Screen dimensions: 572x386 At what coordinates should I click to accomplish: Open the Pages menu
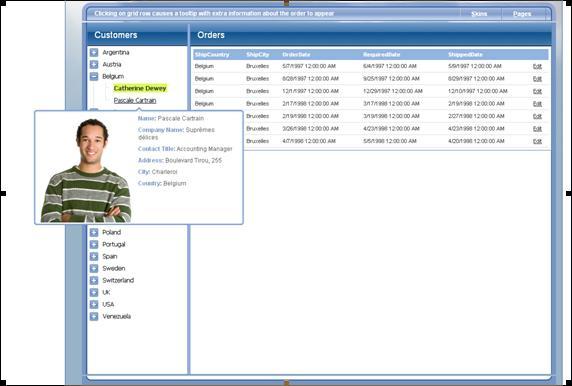pyautogui.click(x=522, y=14)
